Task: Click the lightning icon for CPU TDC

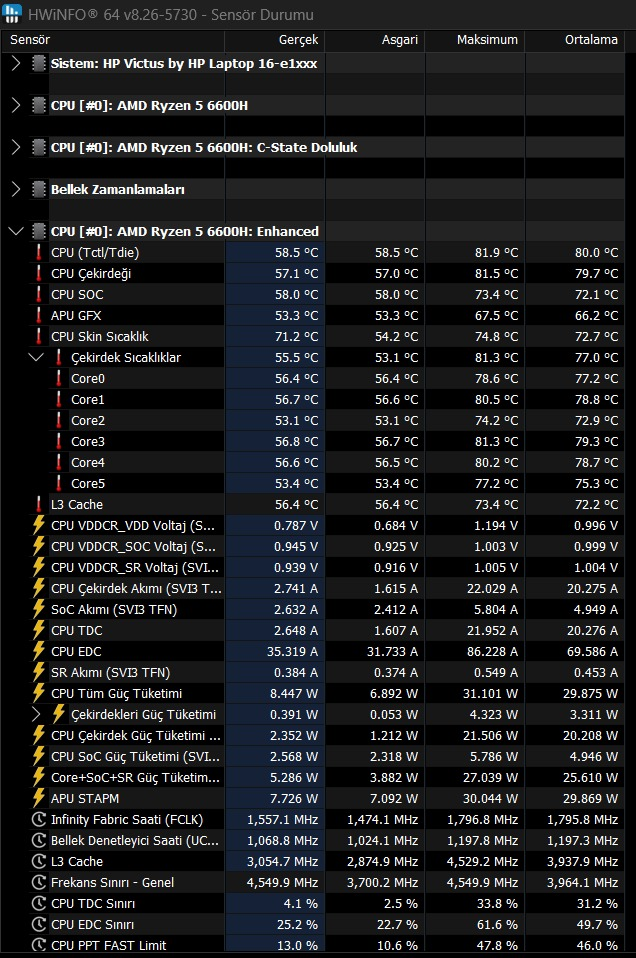Action: point(38,631)
